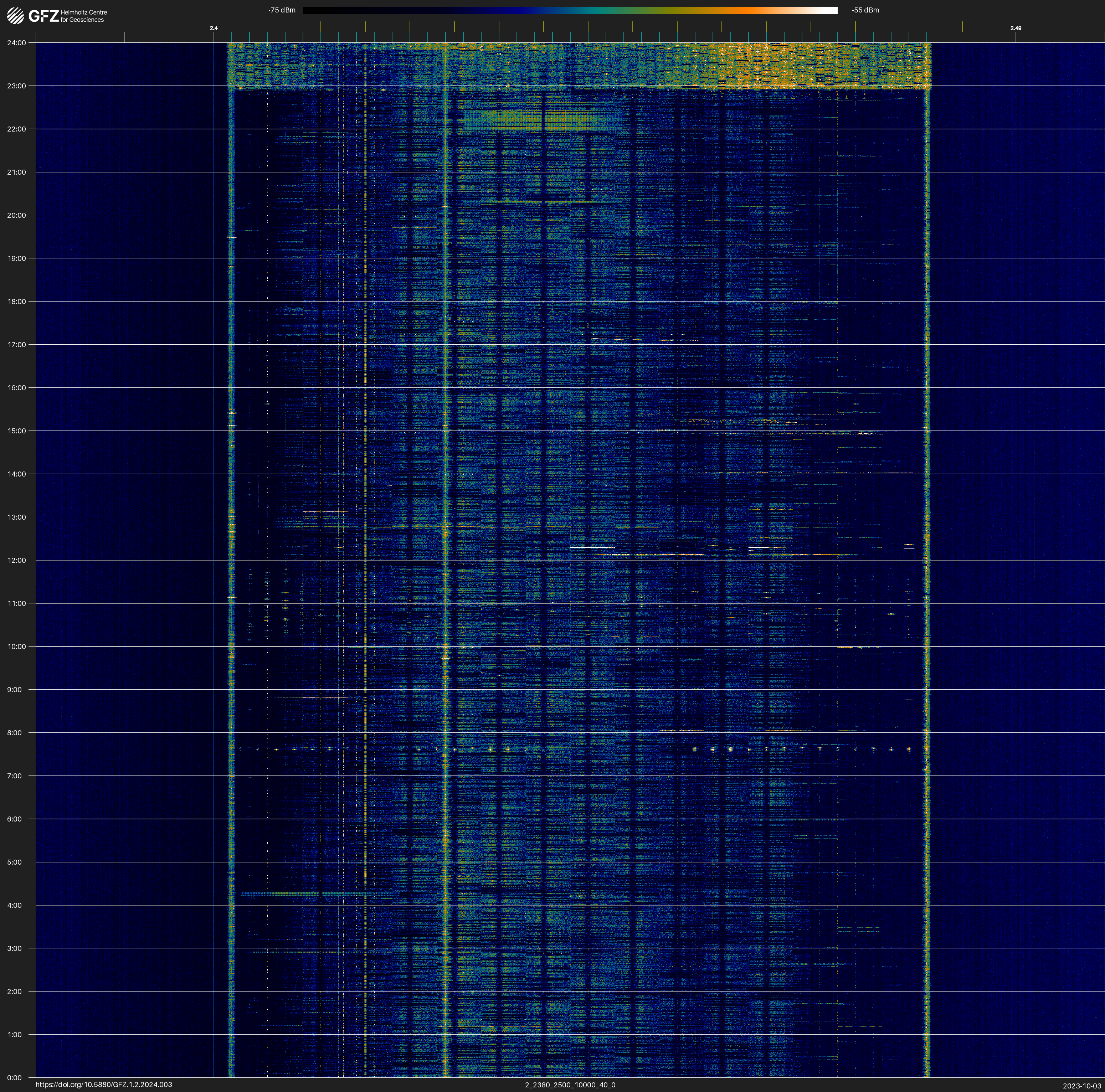Click the -75 dBm scale label

[282, 10]
